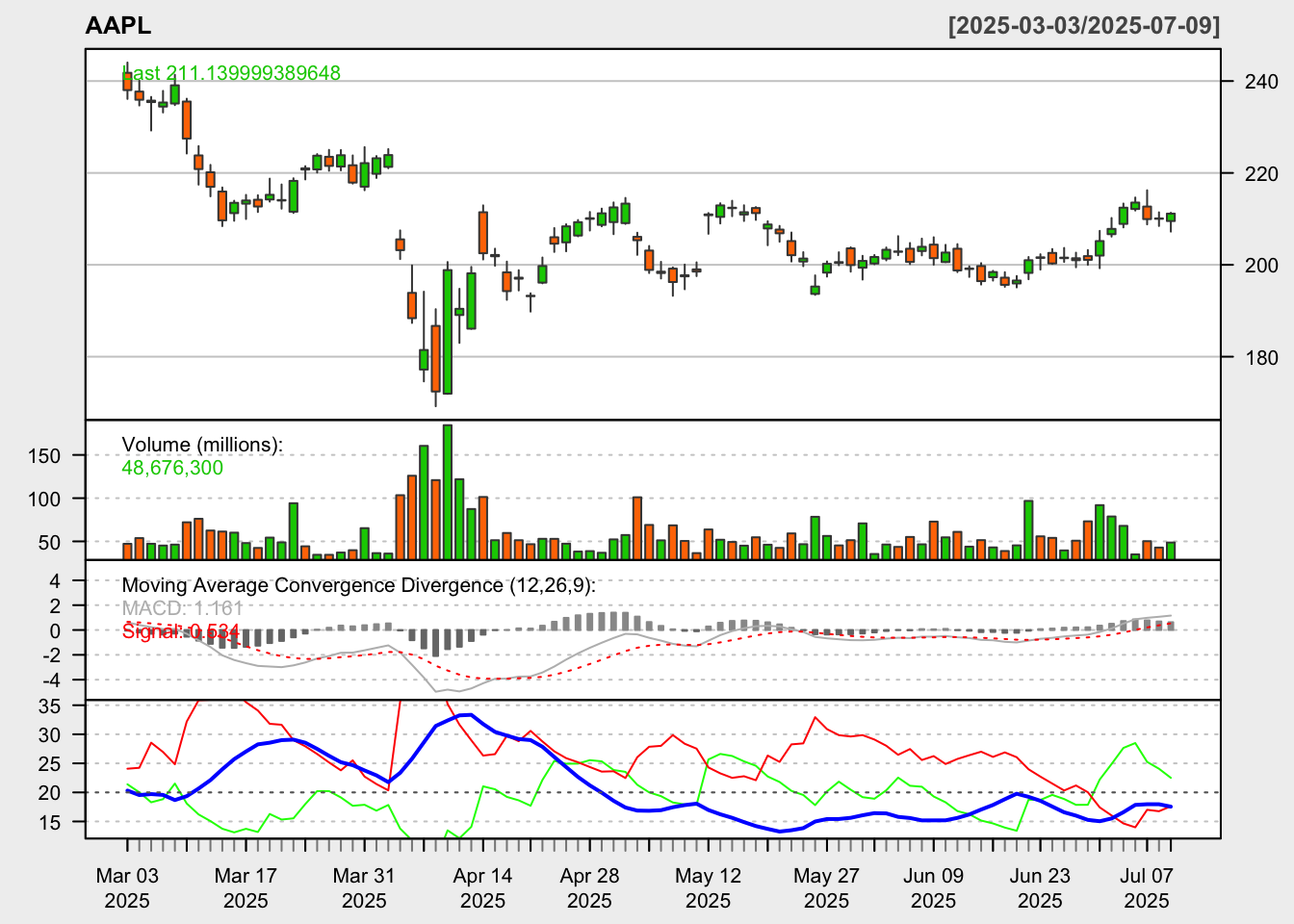
Task: Click the Apr 28 2025 date label
Action: tap(589, 888)
